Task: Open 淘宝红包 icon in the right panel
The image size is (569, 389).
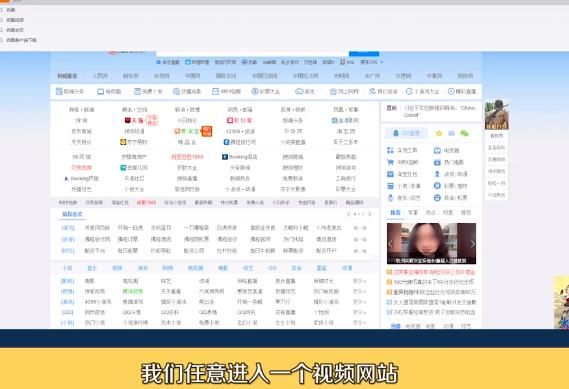Action: [x=402, y=174]
